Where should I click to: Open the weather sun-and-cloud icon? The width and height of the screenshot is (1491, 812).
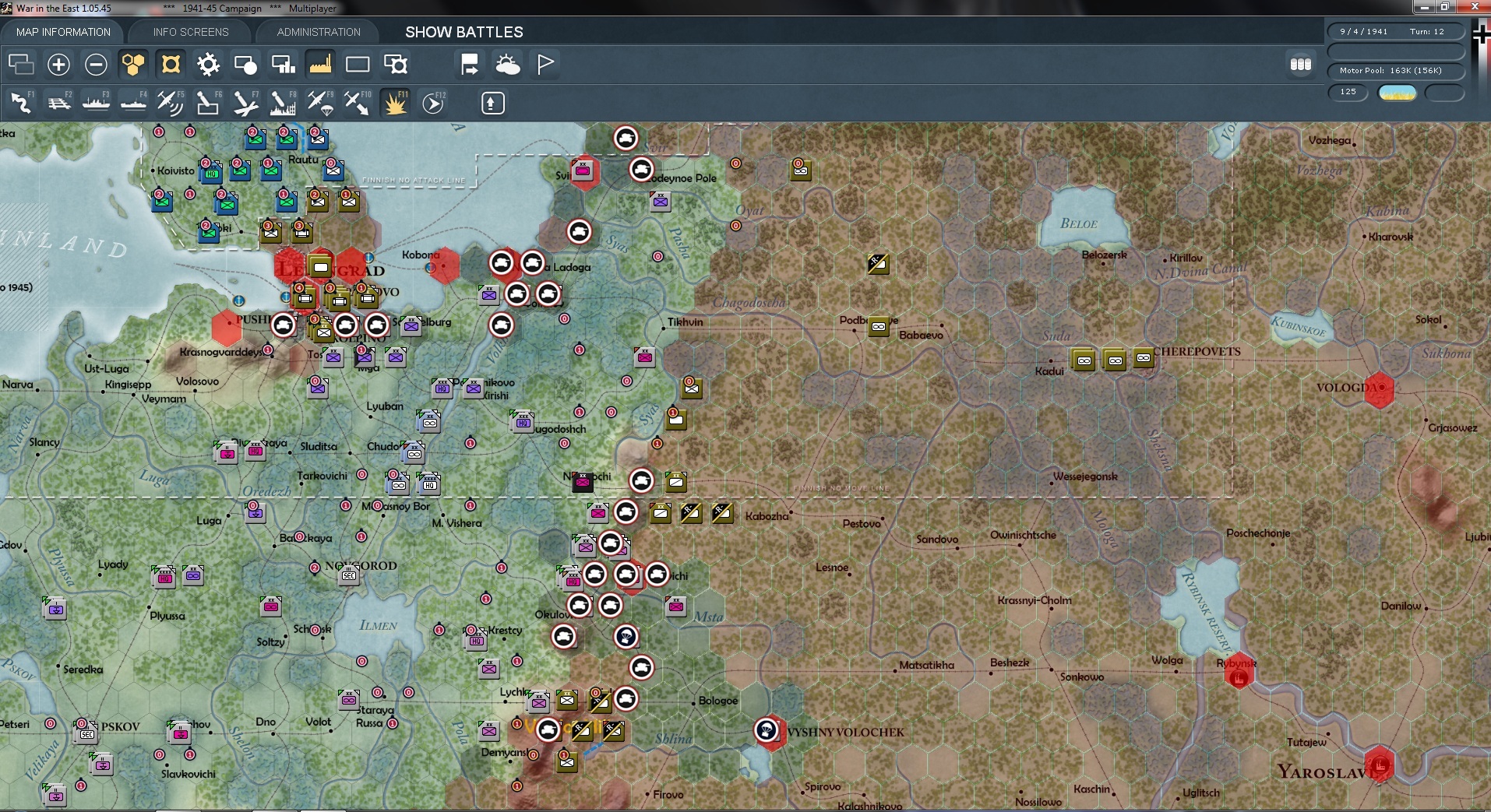point(507,65)
